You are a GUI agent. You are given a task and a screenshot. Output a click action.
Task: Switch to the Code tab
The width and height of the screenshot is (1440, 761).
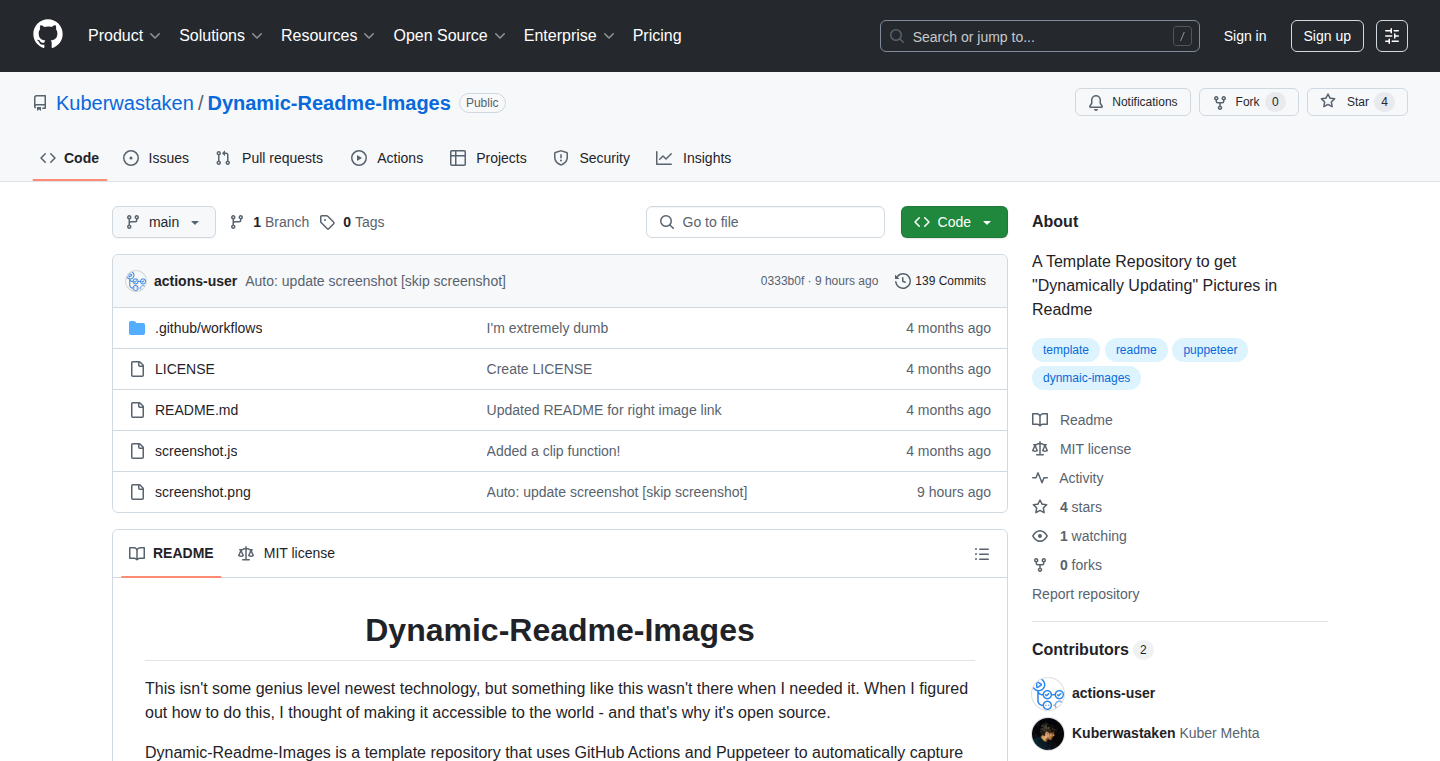(70, 158)
